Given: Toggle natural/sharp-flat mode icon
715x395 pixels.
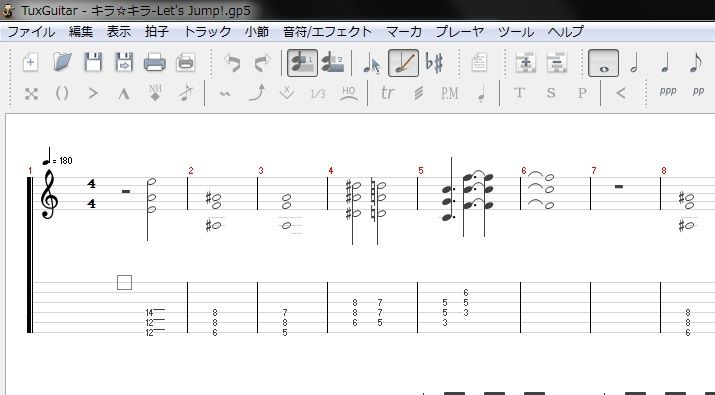Looking at the screenshot, I should (x=434, y=63).
